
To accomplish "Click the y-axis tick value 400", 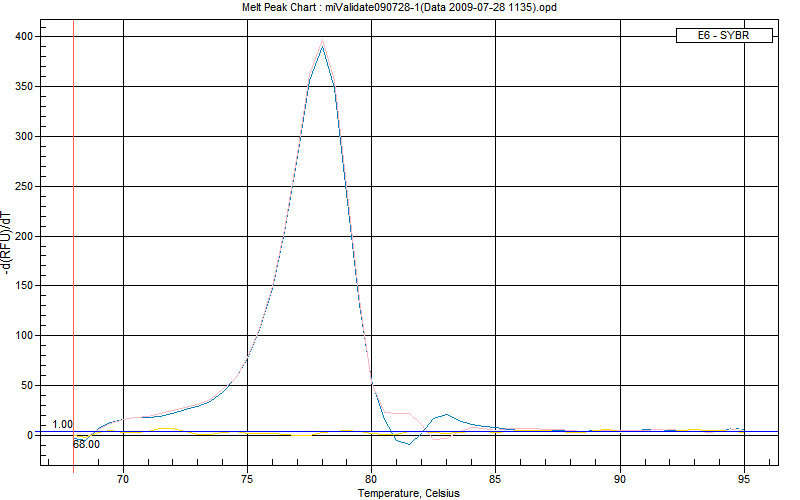I will coord(24,37).
